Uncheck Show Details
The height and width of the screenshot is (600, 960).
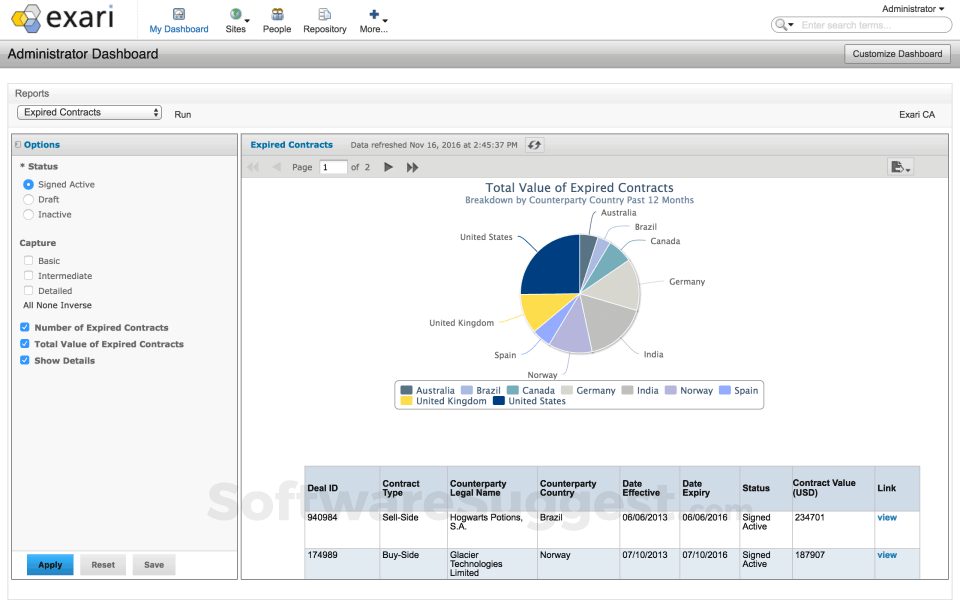[x=24, y=360]
